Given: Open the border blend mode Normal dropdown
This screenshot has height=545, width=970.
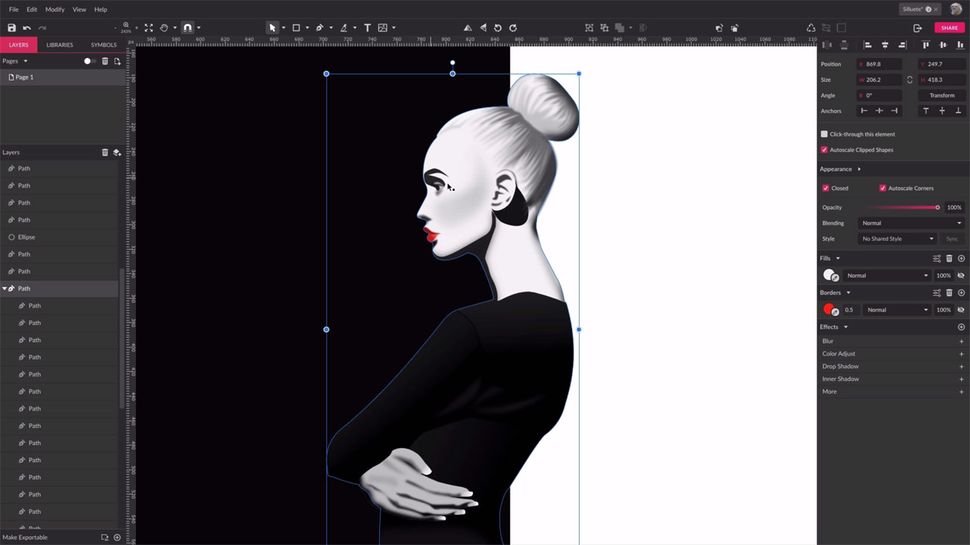Looking at the screenshot, I should click(x=896, y=310).
